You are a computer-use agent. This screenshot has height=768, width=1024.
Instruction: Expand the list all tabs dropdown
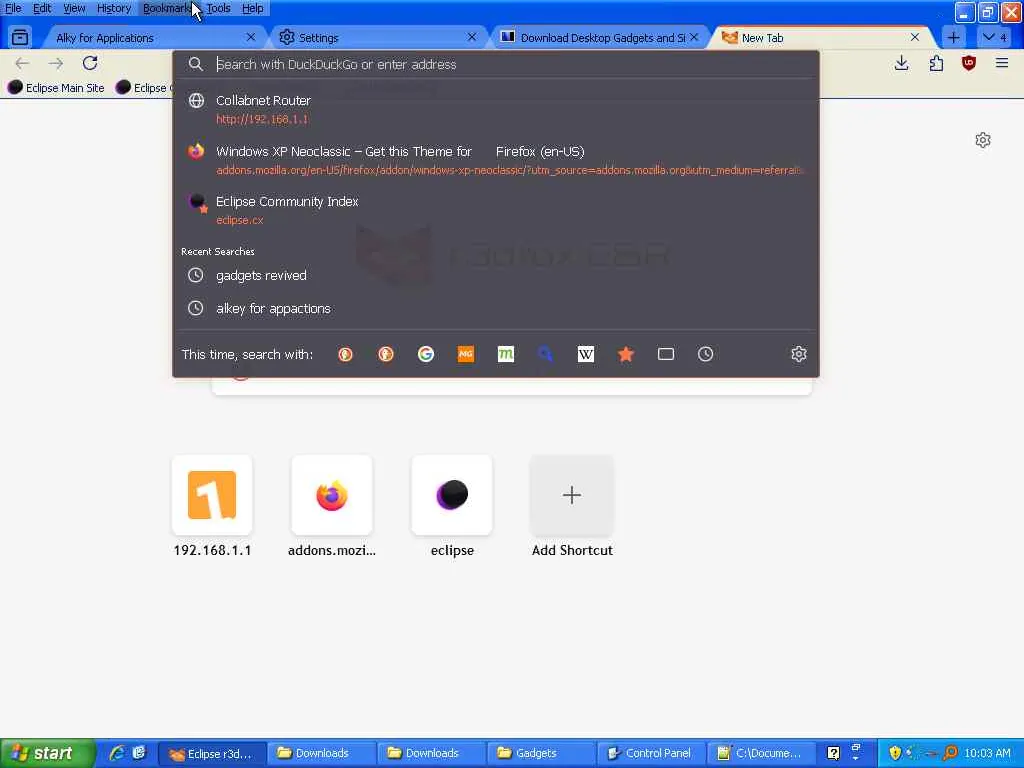995,37
